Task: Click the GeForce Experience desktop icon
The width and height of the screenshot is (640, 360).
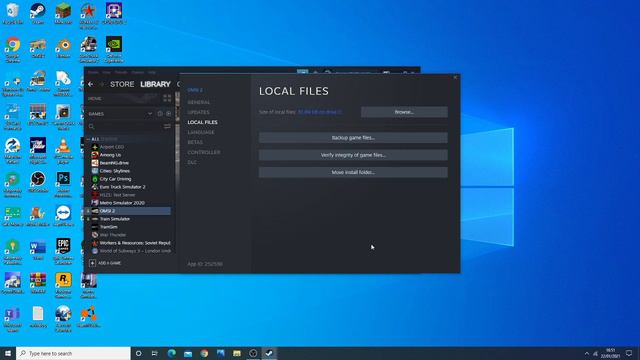Action: [114, 49]
